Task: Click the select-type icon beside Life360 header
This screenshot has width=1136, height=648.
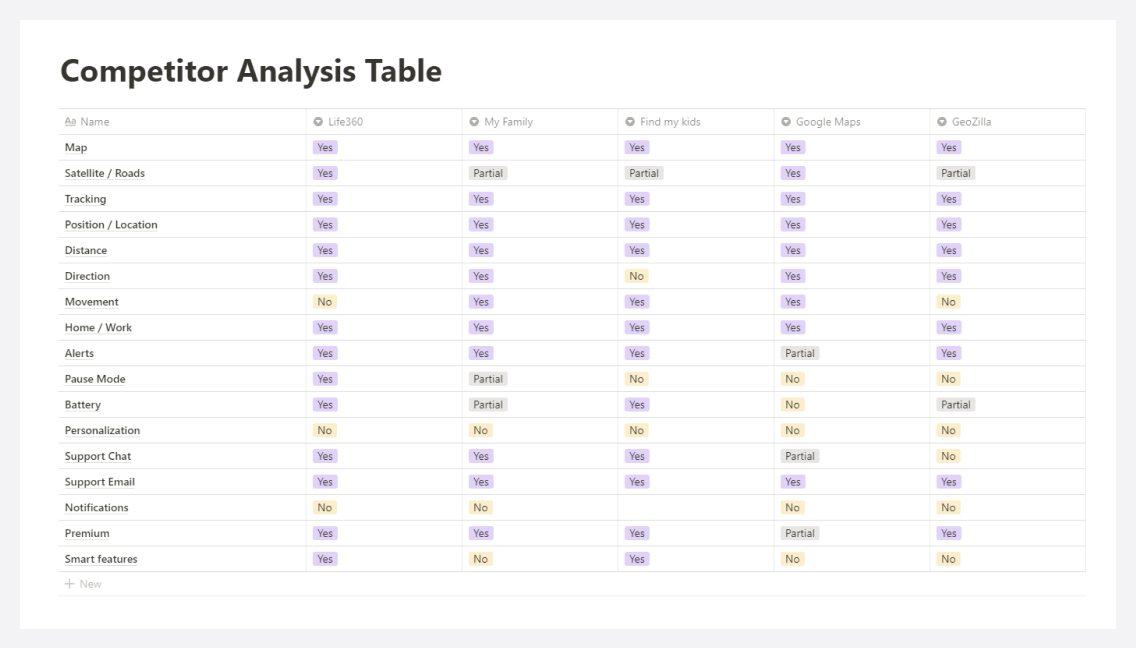Action: (x=318, y=122)
